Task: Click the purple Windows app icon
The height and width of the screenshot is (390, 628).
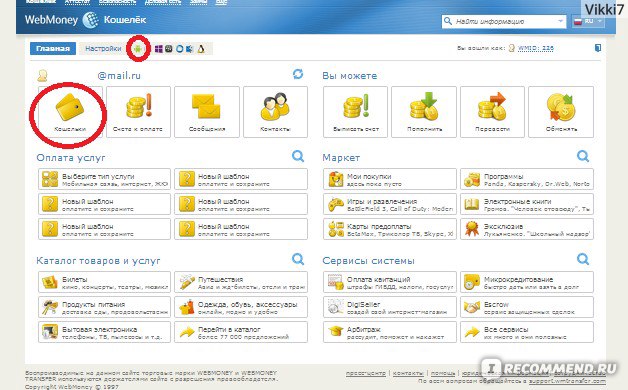Action: click(159, 49)
